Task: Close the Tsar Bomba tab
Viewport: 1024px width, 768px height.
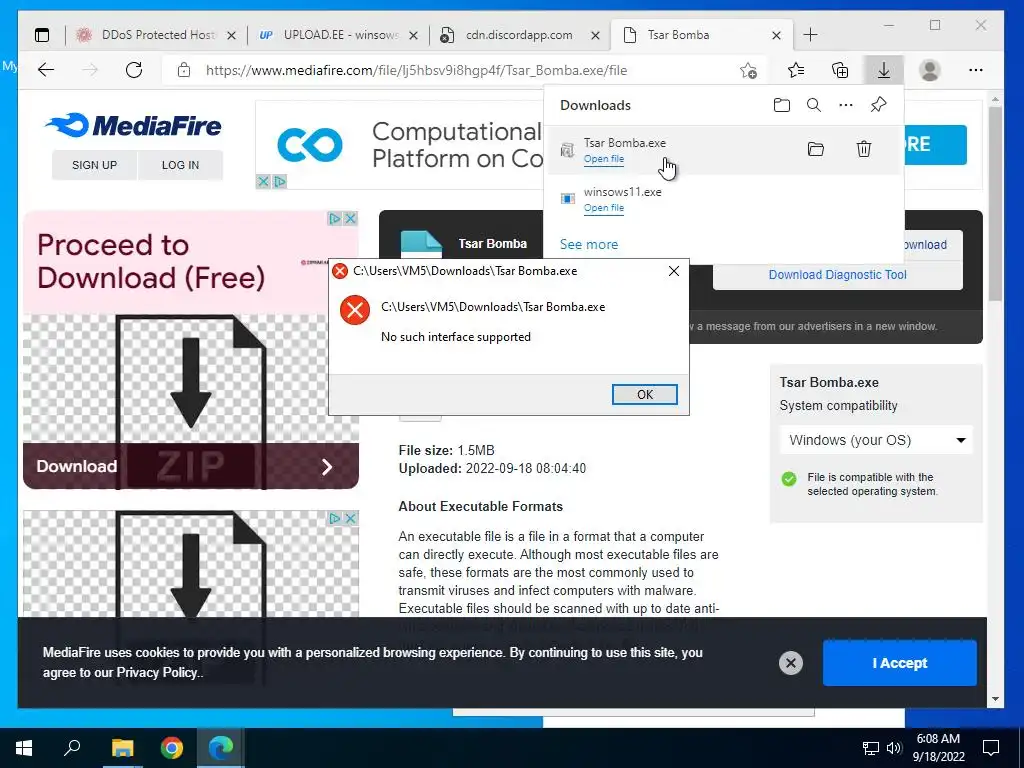Action: pyautogui.click(x=776, y=35)
